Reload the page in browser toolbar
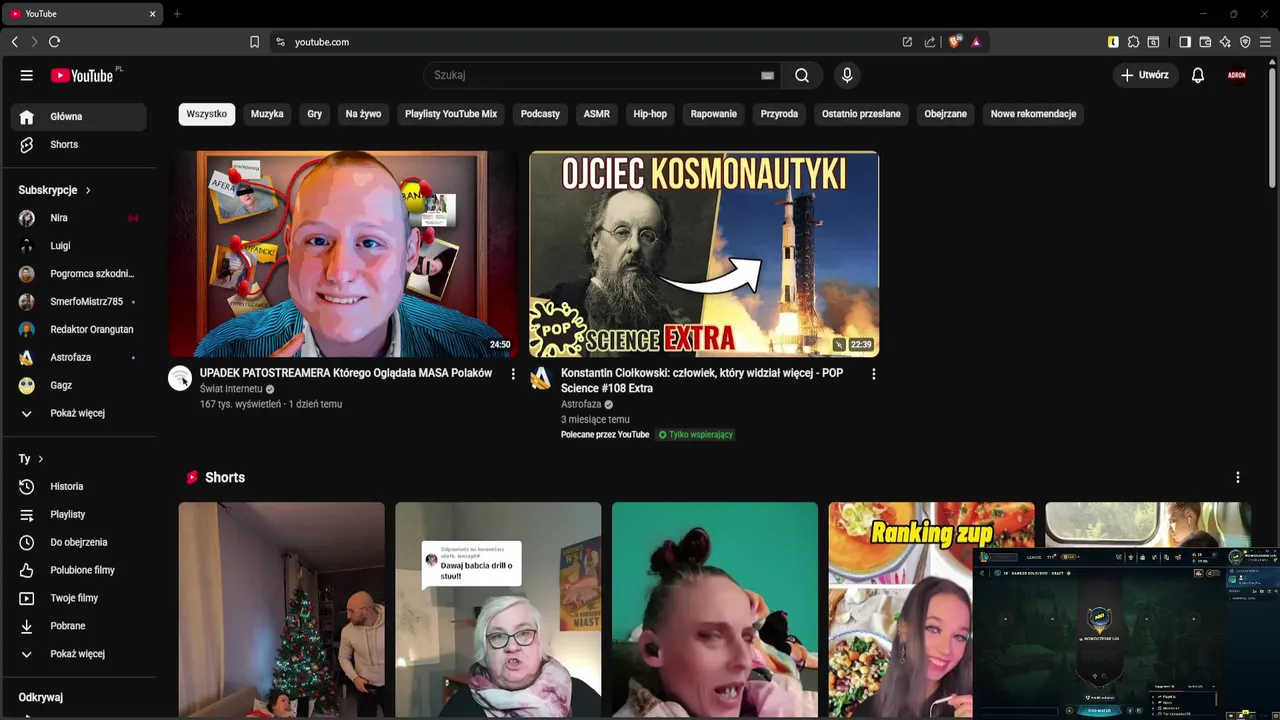The height and width of the screenshot is (720, 1280). [54, 42]
